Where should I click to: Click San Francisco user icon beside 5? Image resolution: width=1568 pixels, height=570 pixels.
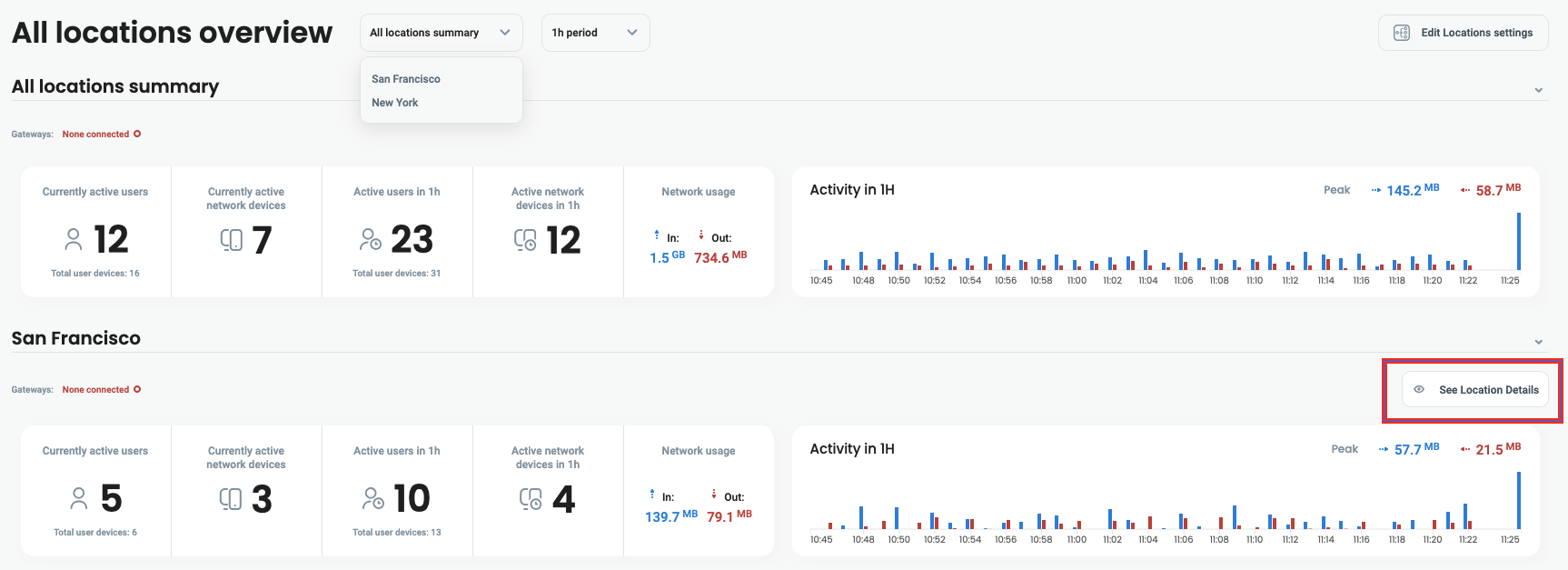click(x=79, y=499)
